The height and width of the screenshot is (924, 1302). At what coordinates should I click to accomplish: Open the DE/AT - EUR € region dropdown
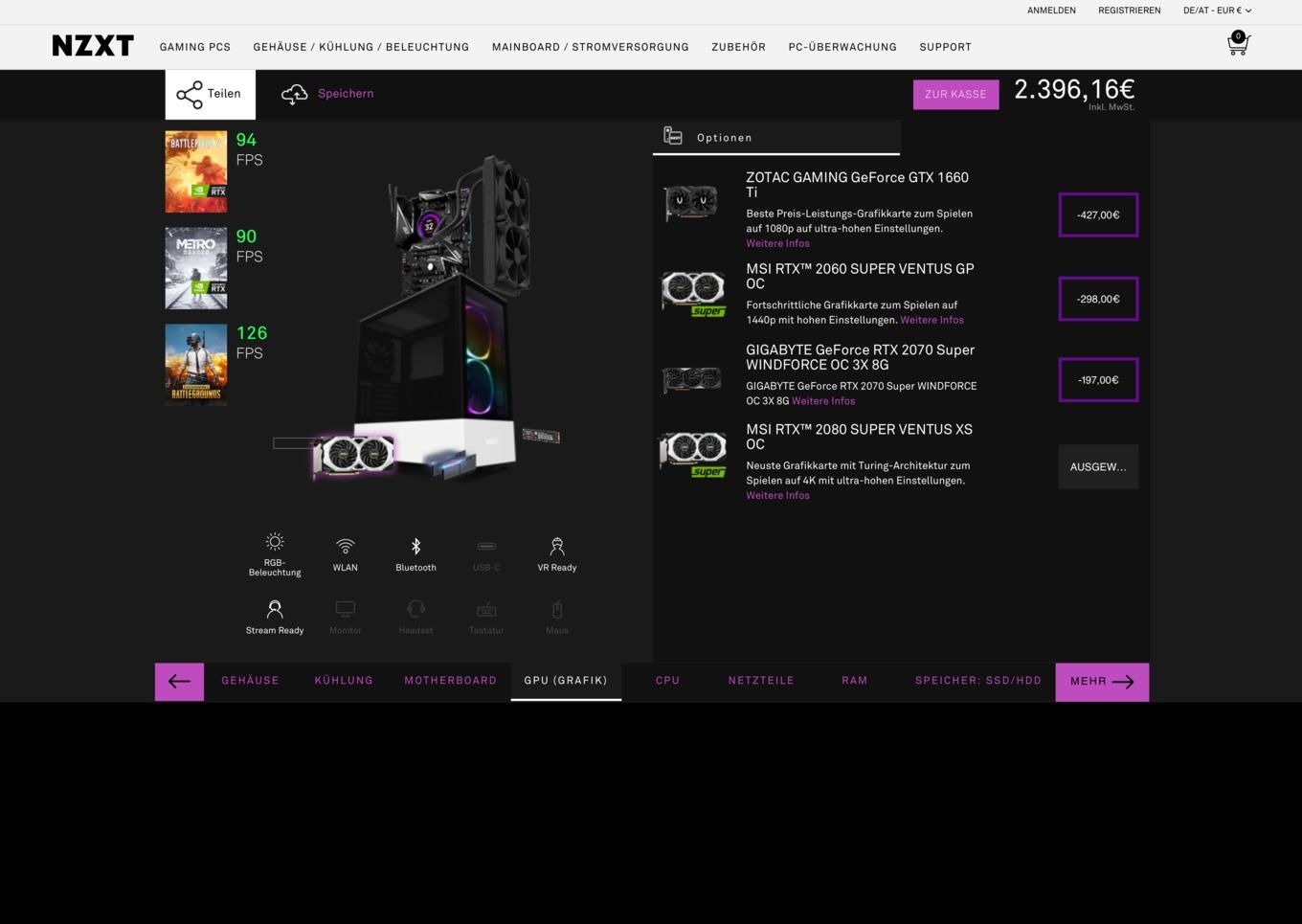point(1217,11)
